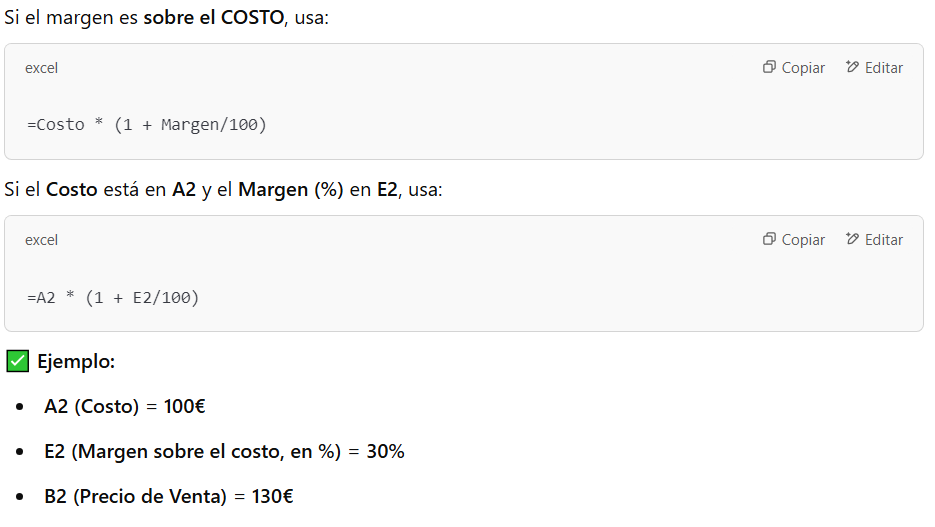The width and height of the screenshot is (935, 527).
Task: Click the 'excel' label of the second code block
Action: [42, 240]
